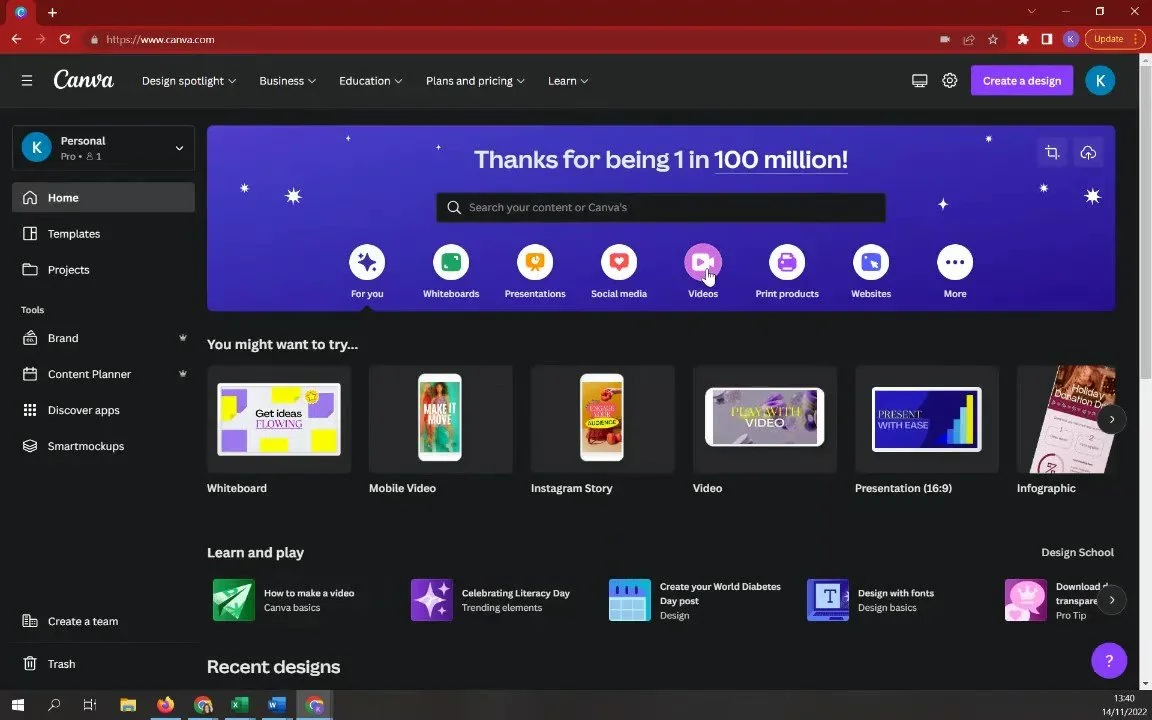This screenshot has width=1152, height=720.
Task: Open Word from the taskbar
Action: click(276, 705)
